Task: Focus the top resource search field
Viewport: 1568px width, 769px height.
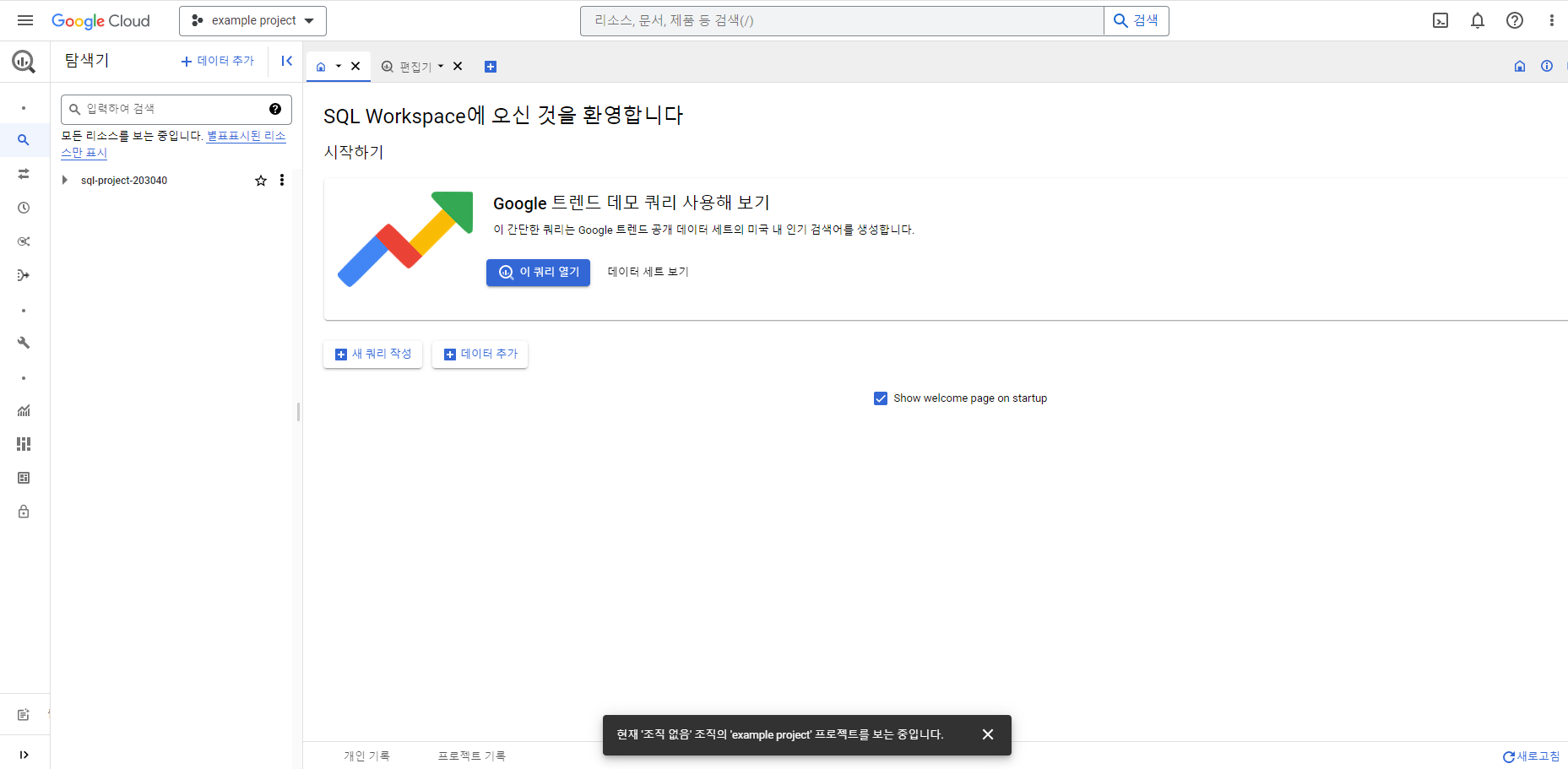Action: (842, 20)
